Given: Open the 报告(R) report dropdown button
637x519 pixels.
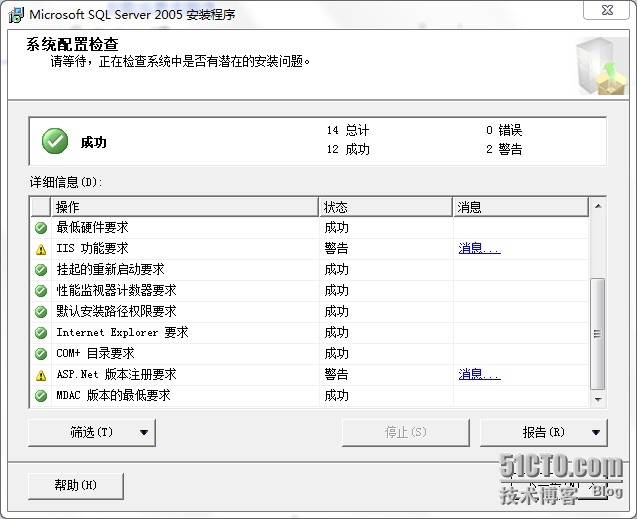Looking at the screenshot, I should pos(544,432).
